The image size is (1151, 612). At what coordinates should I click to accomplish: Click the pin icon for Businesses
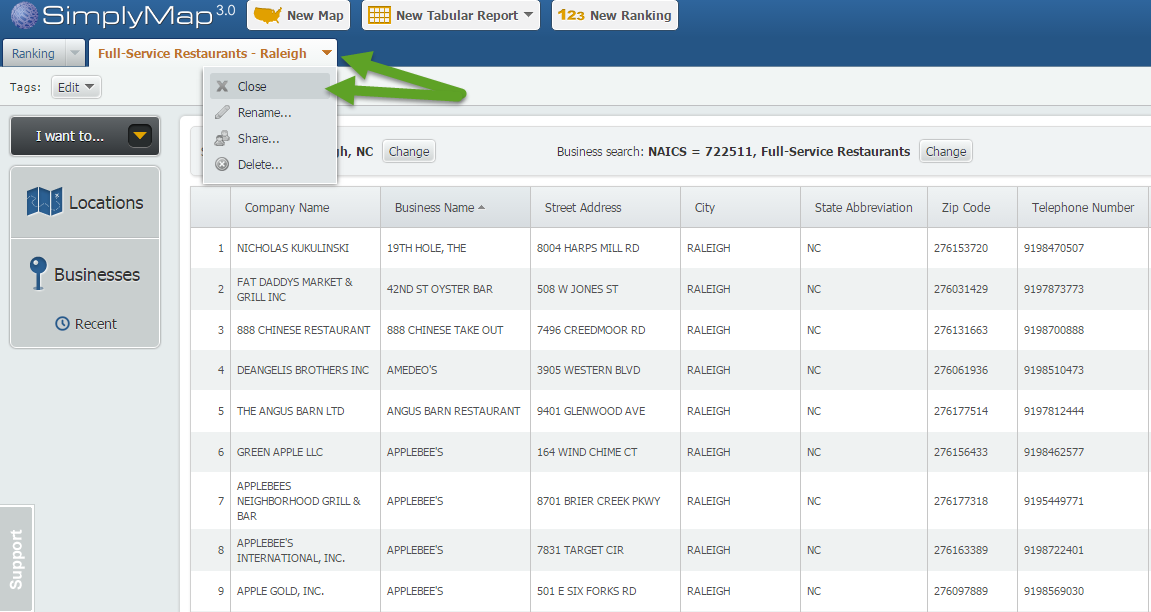click(37, 273)
